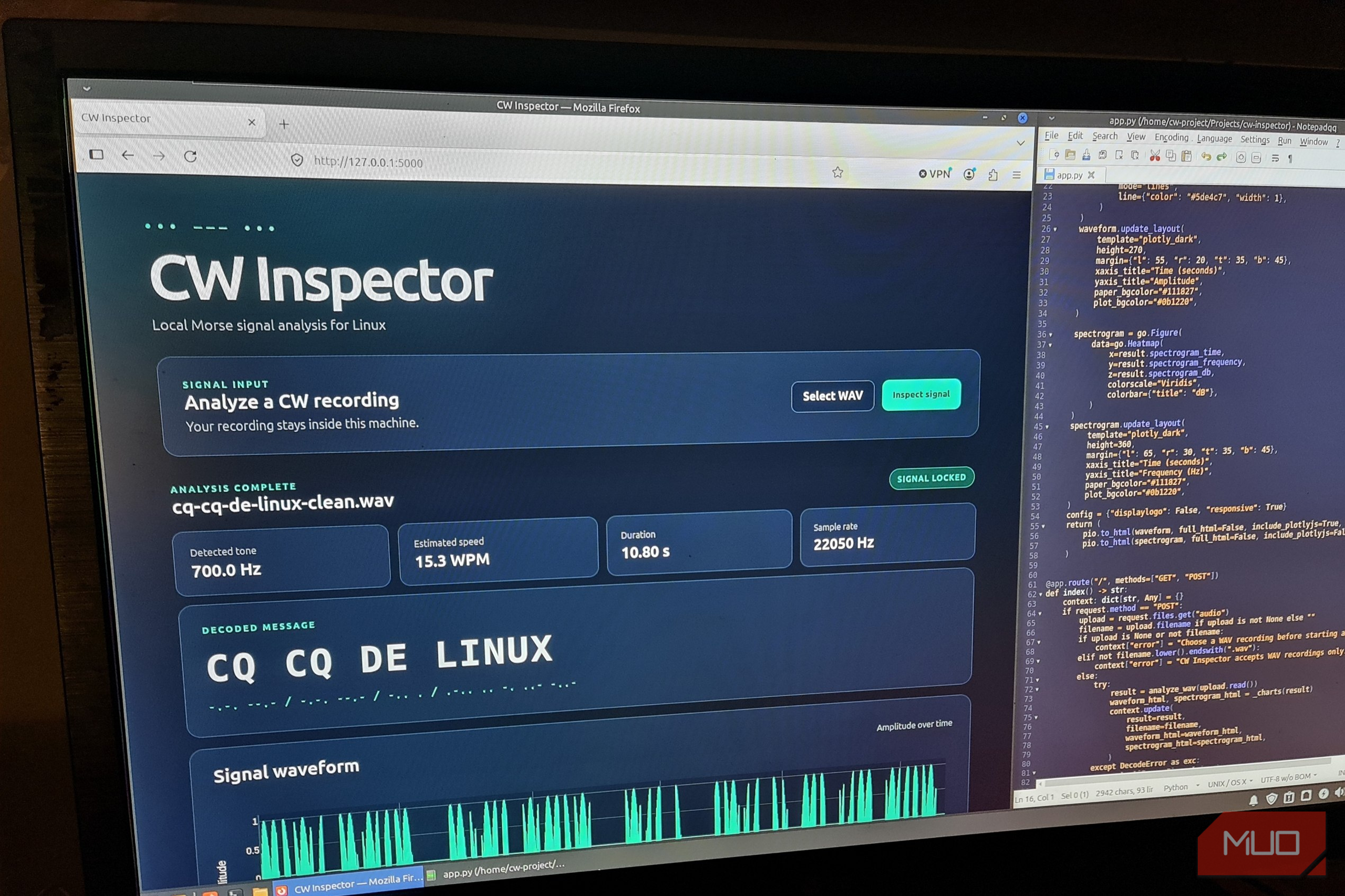Viewport: 1345px width, 896px height.
Task: Click the Save All icon in Notepadqq
Action: pyautogui.click(x=1103, y=155)
